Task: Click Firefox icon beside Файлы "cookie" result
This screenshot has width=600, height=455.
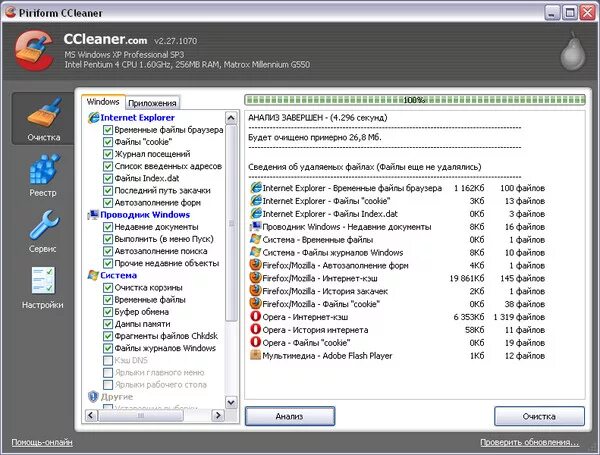Action: point(255,303)
